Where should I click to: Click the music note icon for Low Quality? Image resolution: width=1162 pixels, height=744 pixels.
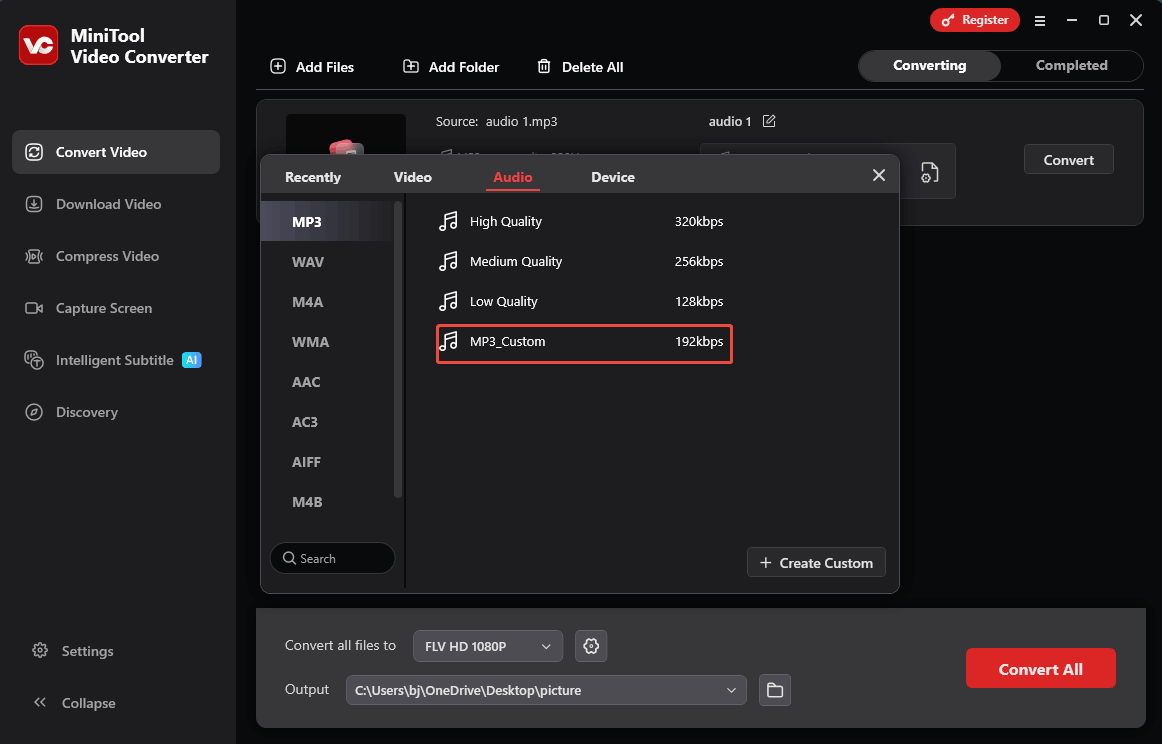pos(448,301)
